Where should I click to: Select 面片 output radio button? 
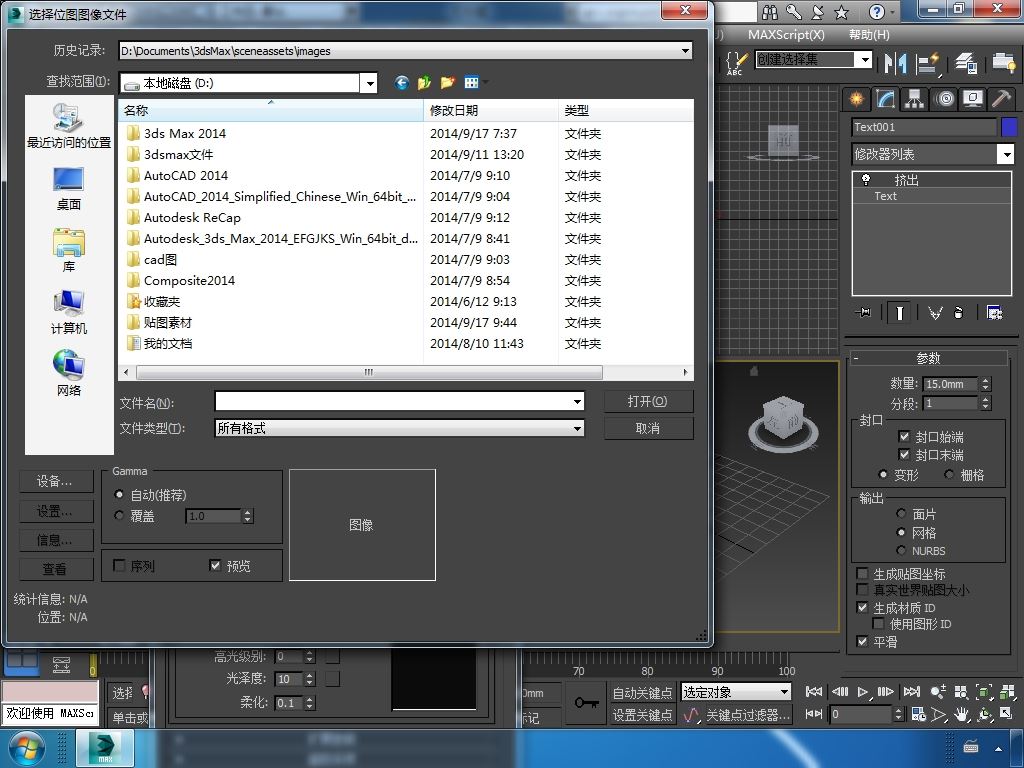point(901,514)
